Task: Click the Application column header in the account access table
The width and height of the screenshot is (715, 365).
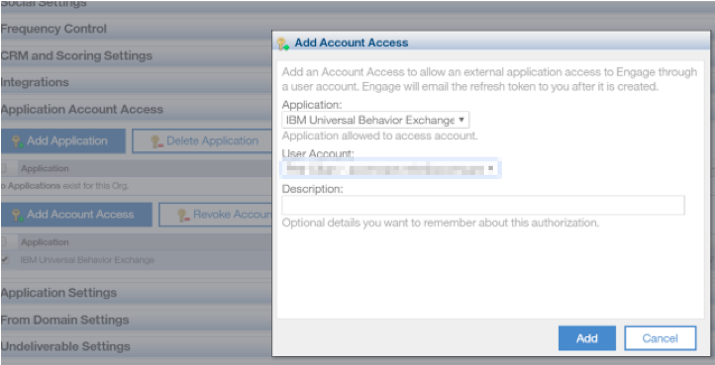Action: tap(45, 242)
